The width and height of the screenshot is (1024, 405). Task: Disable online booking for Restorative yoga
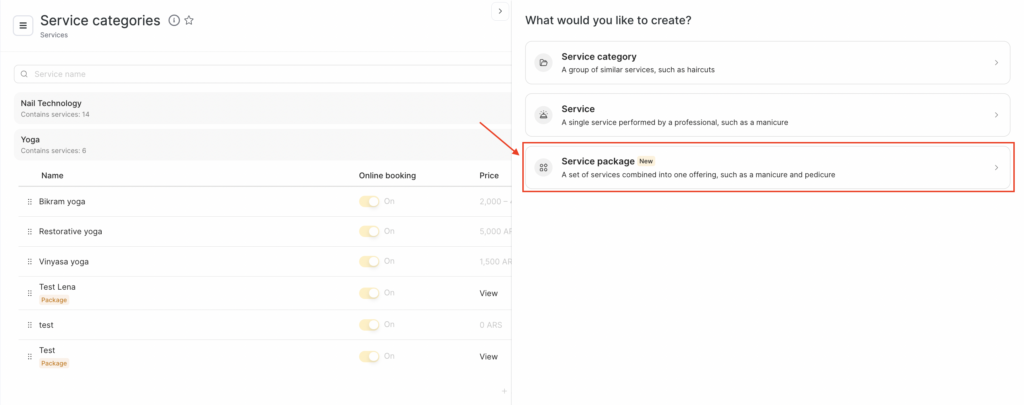[370, 232]
